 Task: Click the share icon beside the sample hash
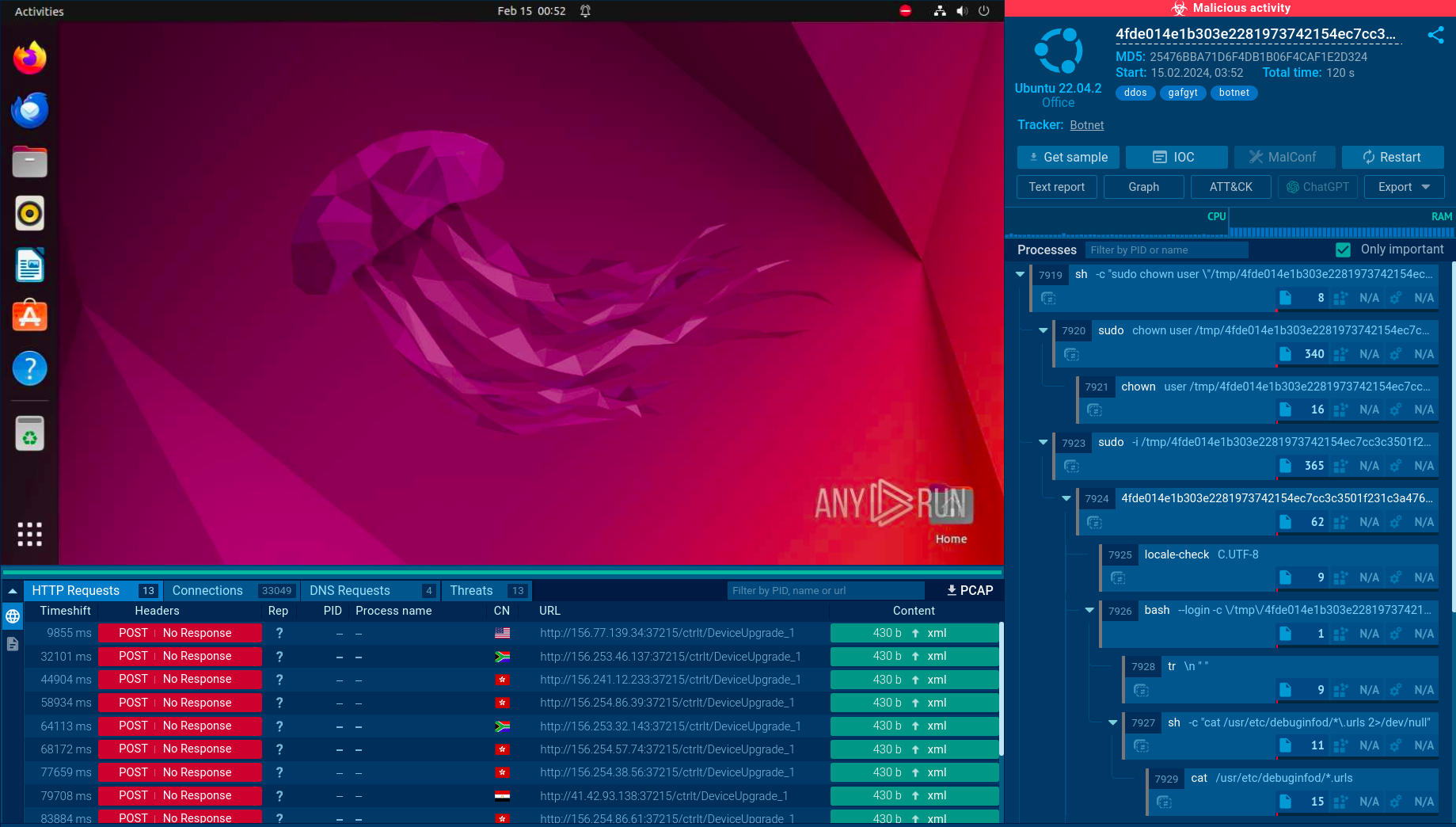coord(1435,35)
